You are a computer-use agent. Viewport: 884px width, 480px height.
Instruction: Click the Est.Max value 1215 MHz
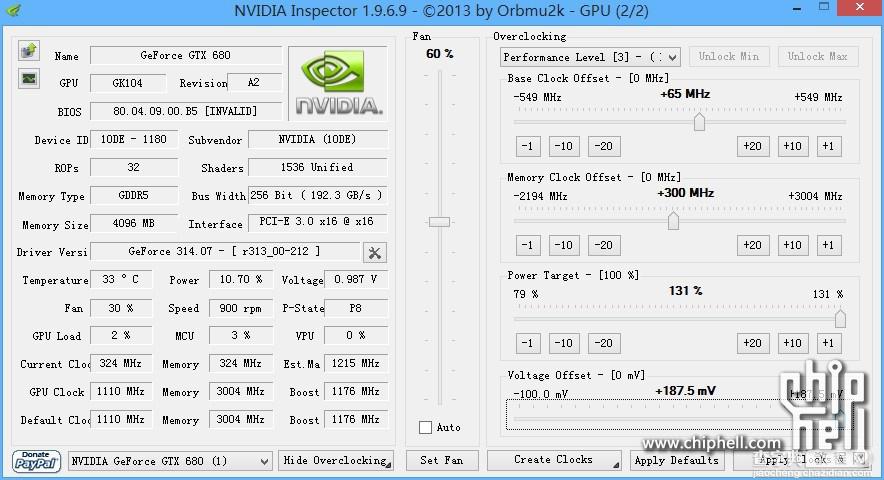pos(356,364)
